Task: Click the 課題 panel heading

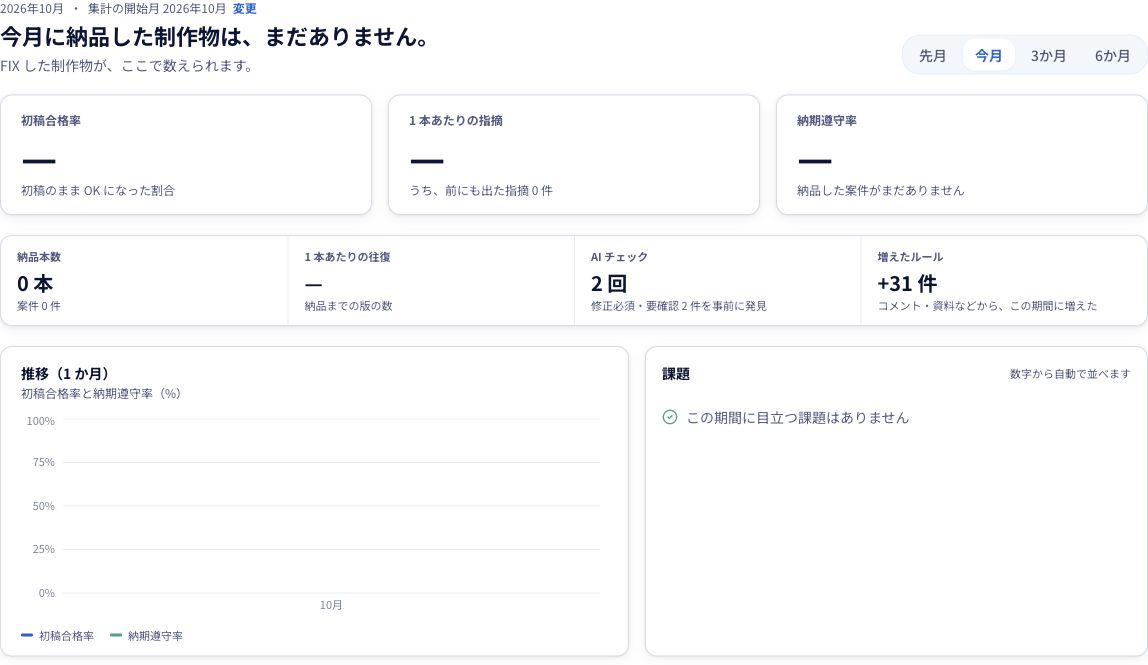Action: (676, 374)
